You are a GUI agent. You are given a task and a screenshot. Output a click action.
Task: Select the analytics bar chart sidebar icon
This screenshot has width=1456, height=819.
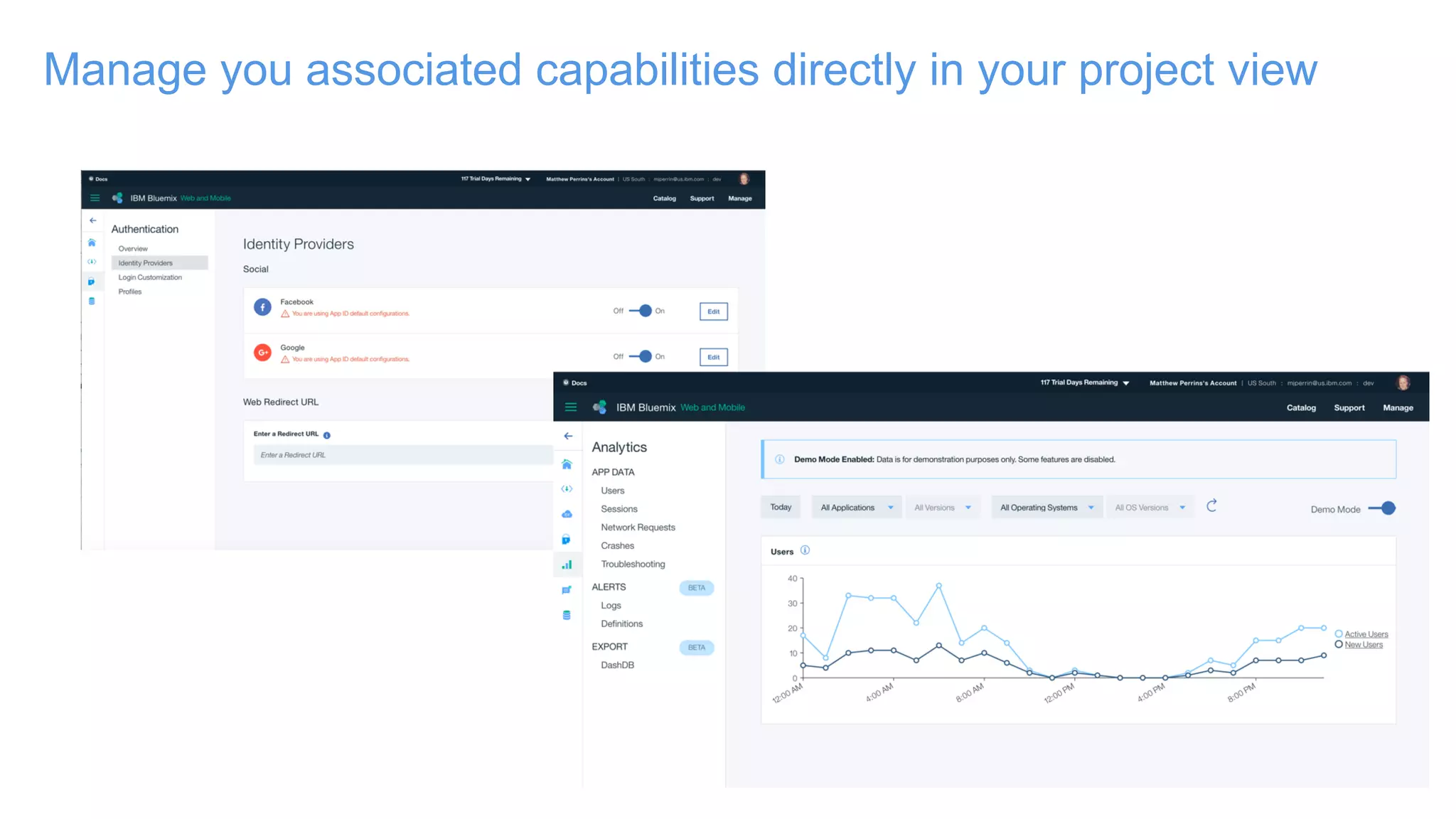[x=567, y=564]
